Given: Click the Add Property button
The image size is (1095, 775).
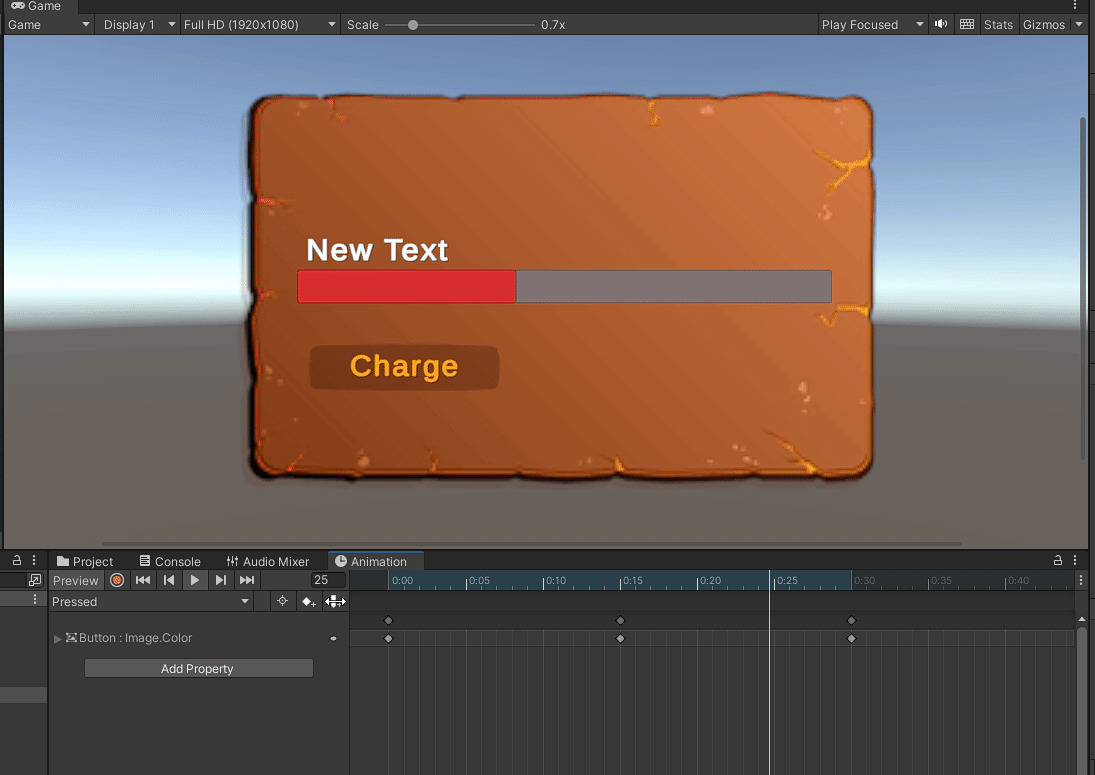Looking at the screenshot, I should pyautogui.click(x=198, y=668).
